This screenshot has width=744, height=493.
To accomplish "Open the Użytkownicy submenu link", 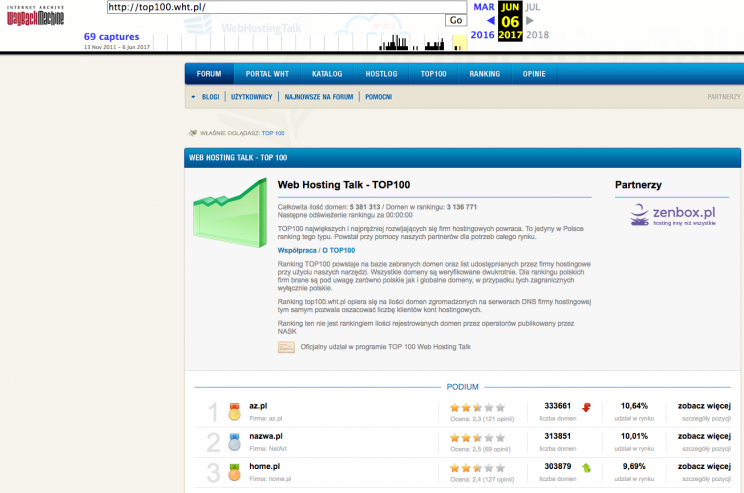I will (251, 97).
